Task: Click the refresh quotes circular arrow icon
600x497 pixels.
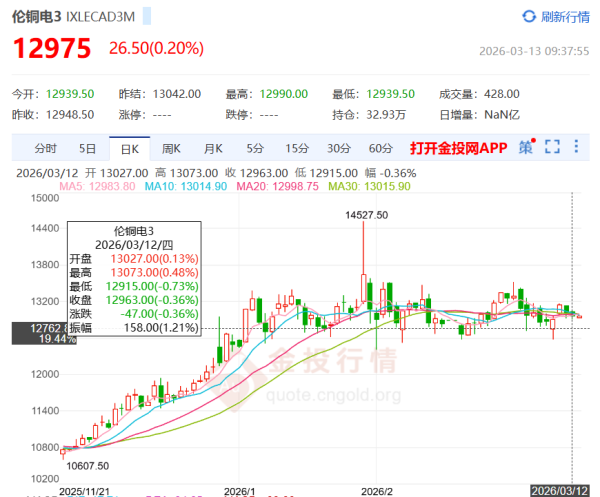Action: coord(529,16)
